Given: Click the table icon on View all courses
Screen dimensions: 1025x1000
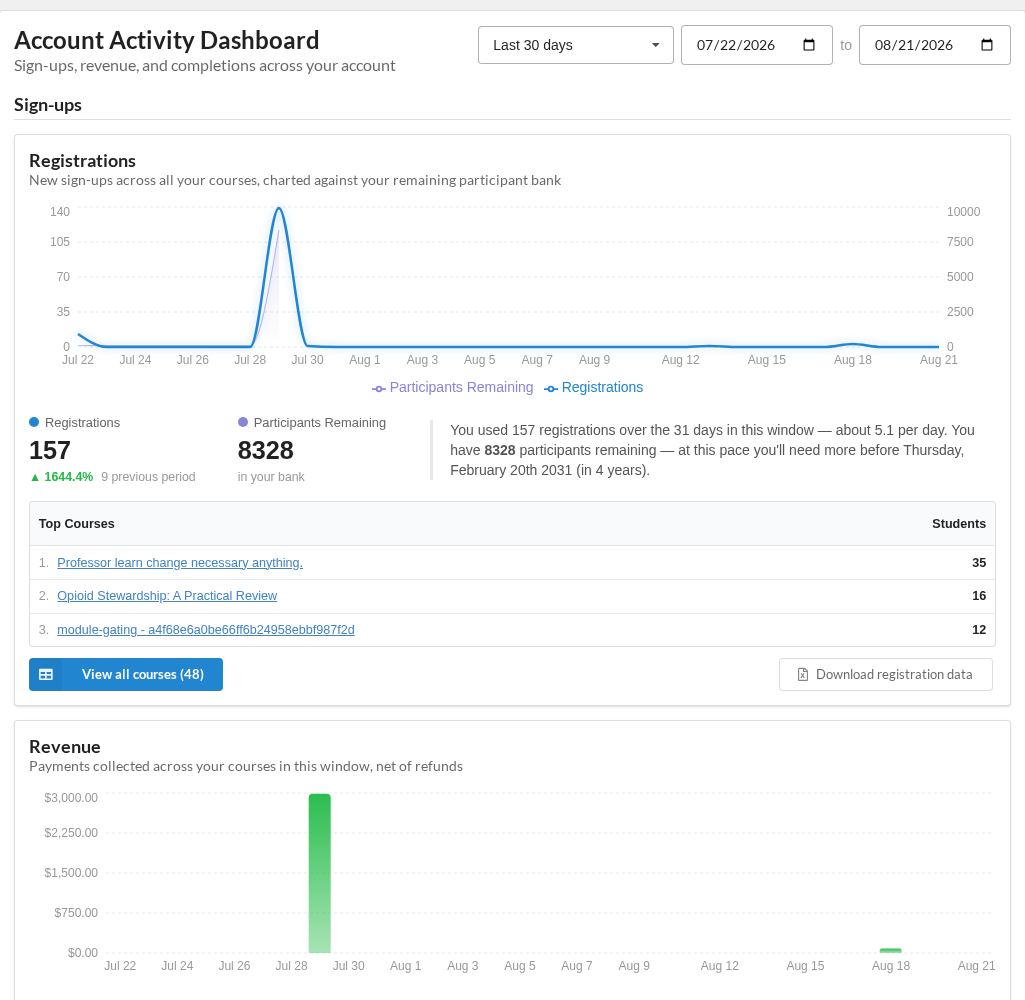Looking at the screenshot, I should coord(46,675).
